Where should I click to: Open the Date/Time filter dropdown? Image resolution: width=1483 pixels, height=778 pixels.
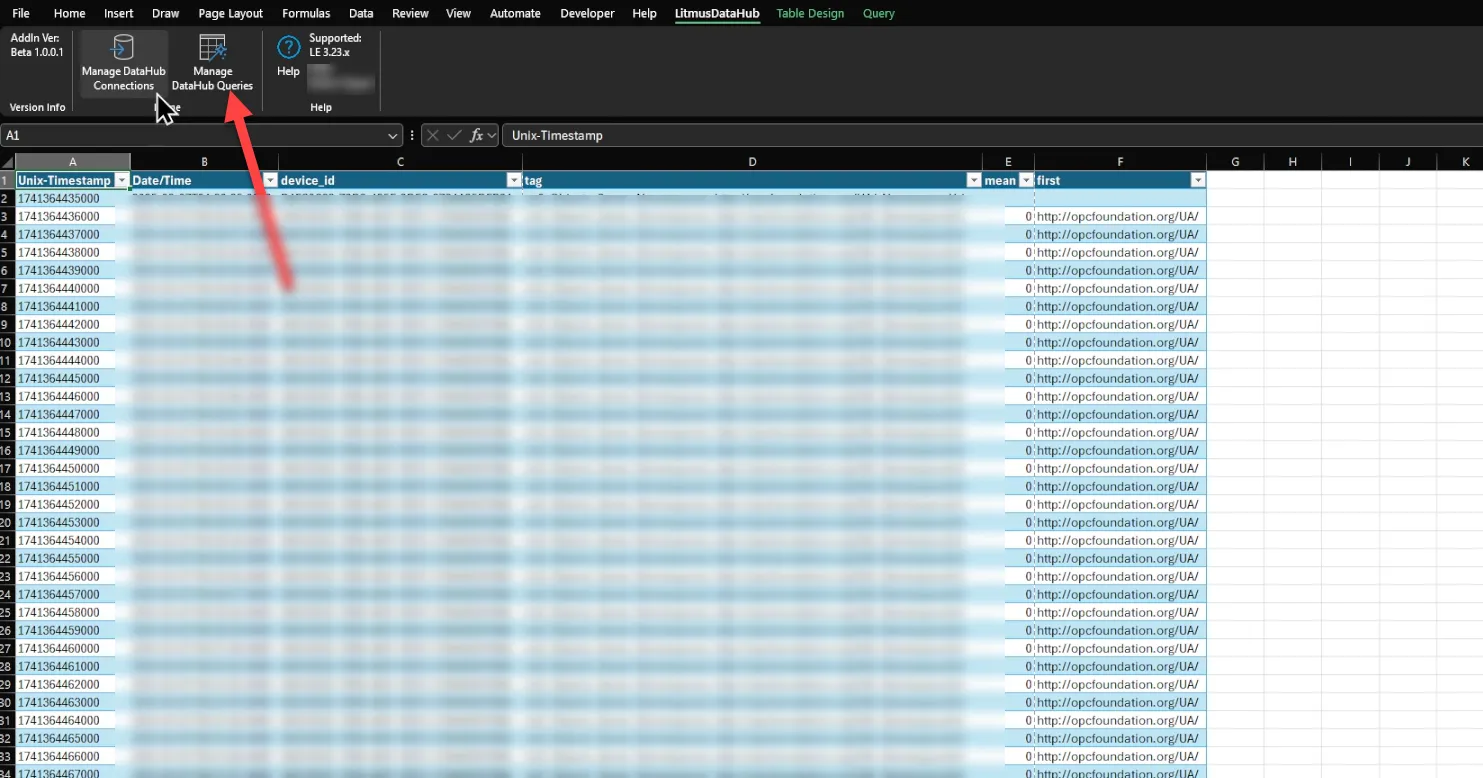point(270,180)
